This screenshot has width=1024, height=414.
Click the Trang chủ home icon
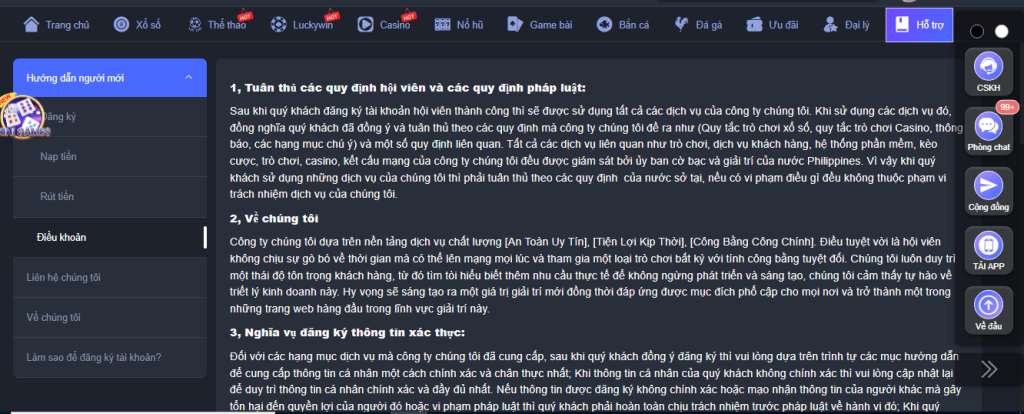(x=31, y=25)
